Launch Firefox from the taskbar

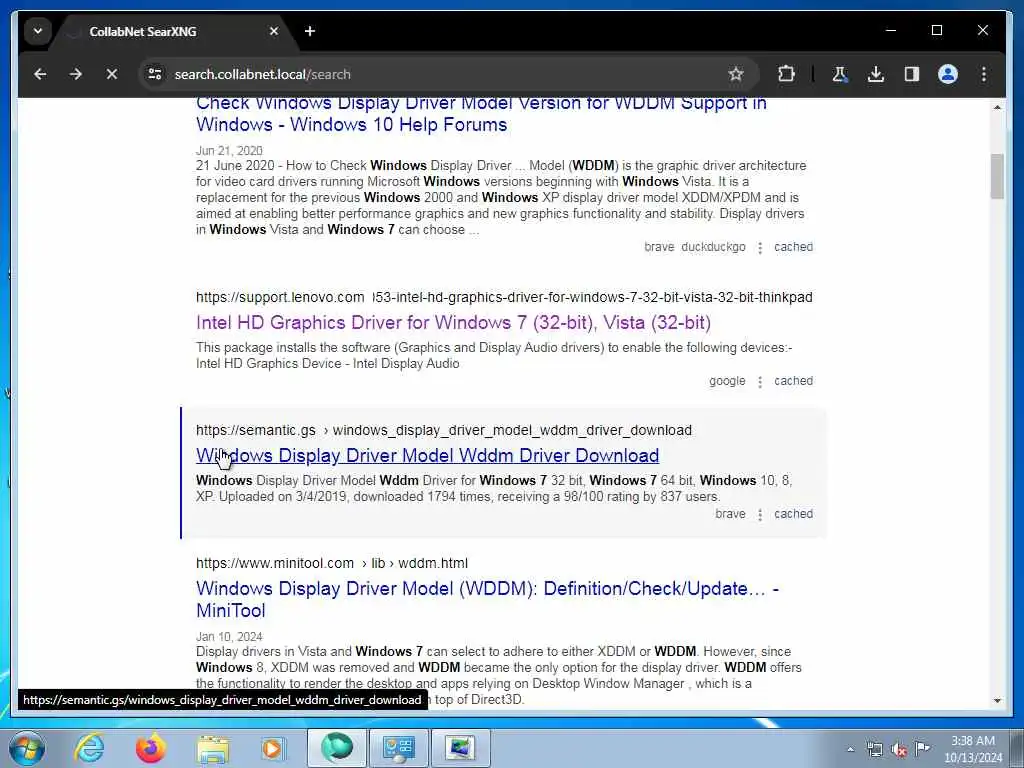coord(150,748)
